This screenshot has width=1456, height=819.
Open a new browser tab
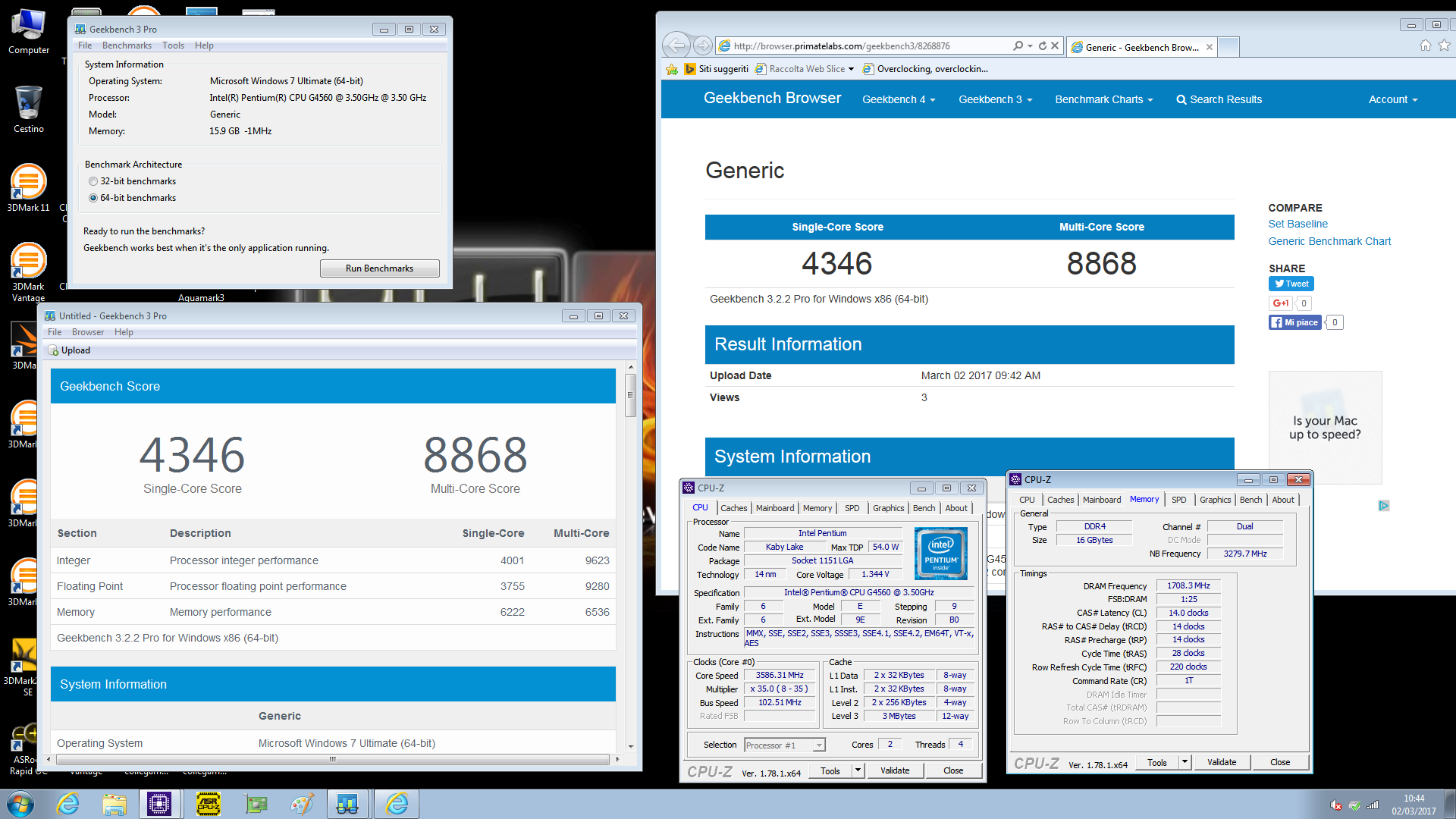[1228, 47]
